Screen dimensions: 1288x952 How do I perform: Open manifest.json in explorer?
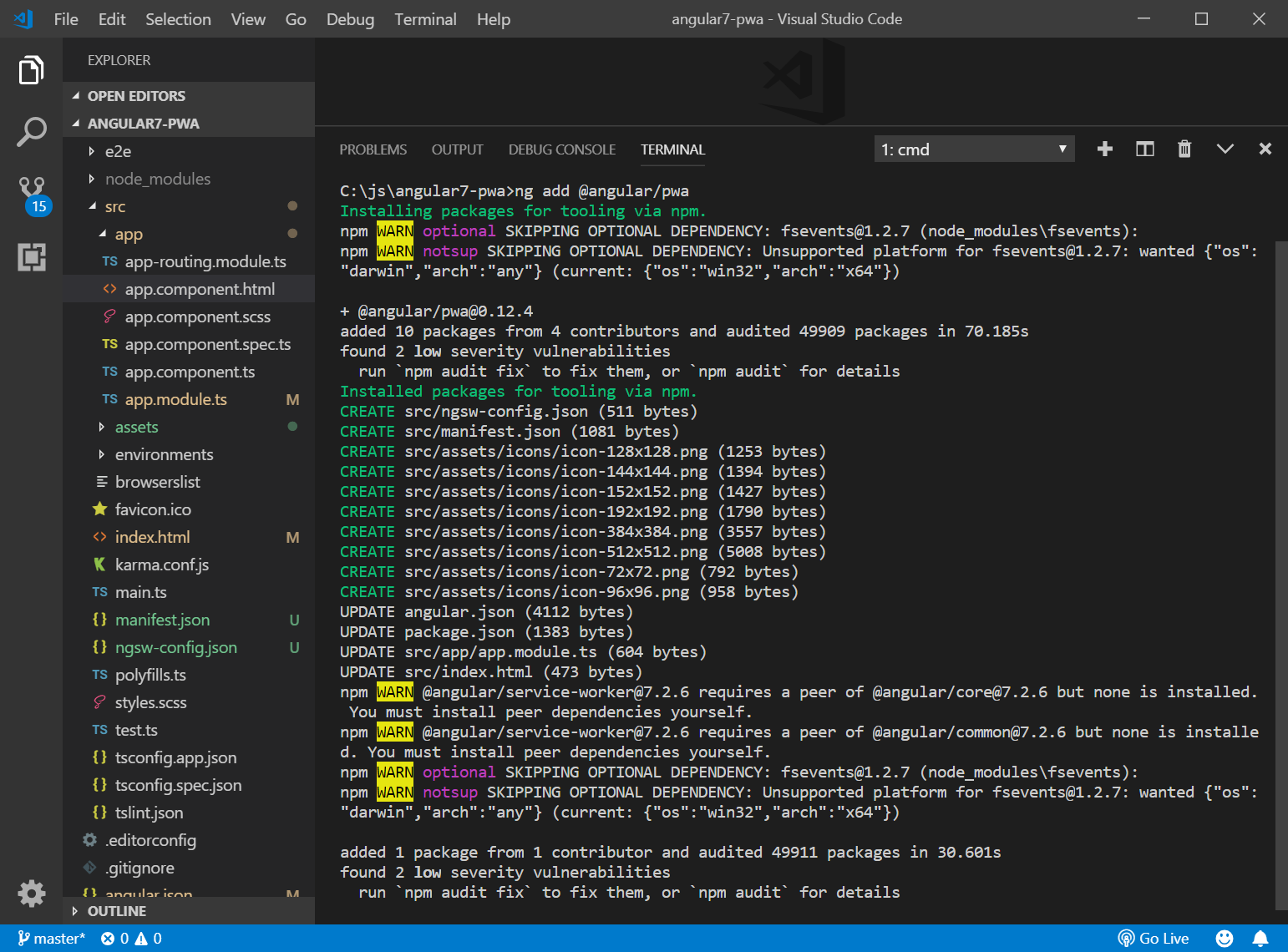click(162, 620)
